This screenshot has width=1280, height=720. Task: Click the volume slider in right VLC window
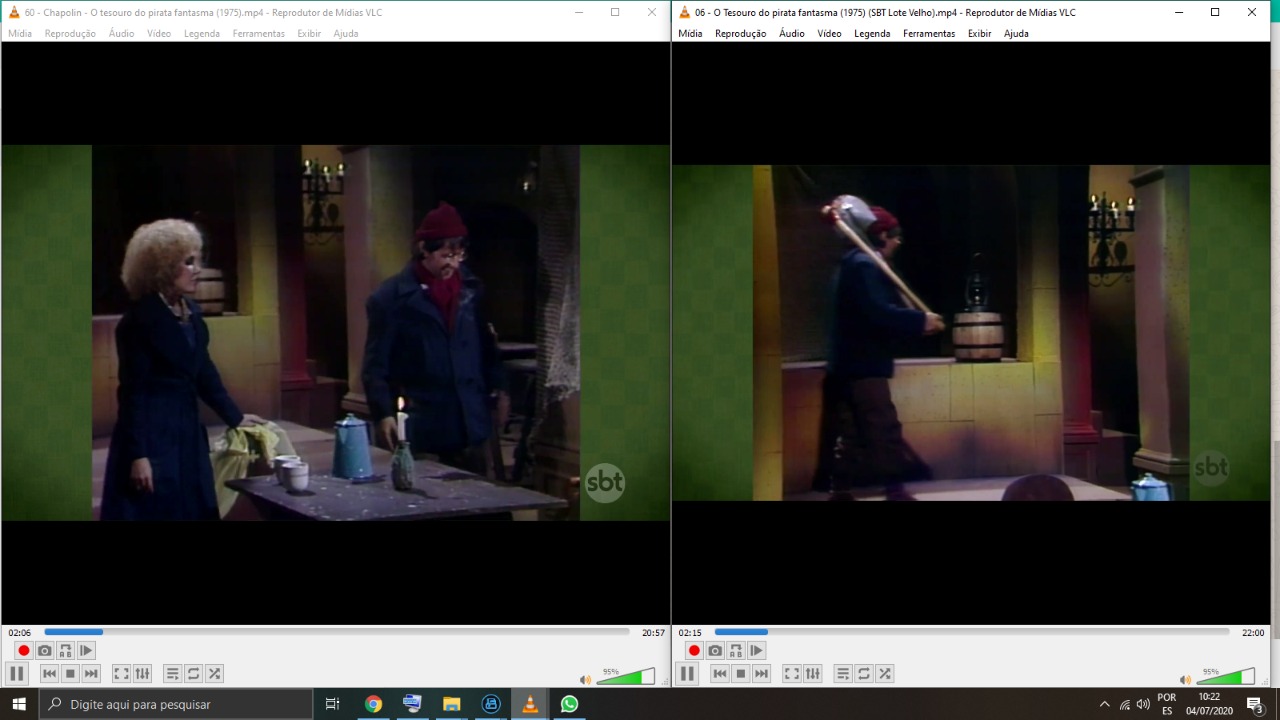click(x=1226, y=677)
